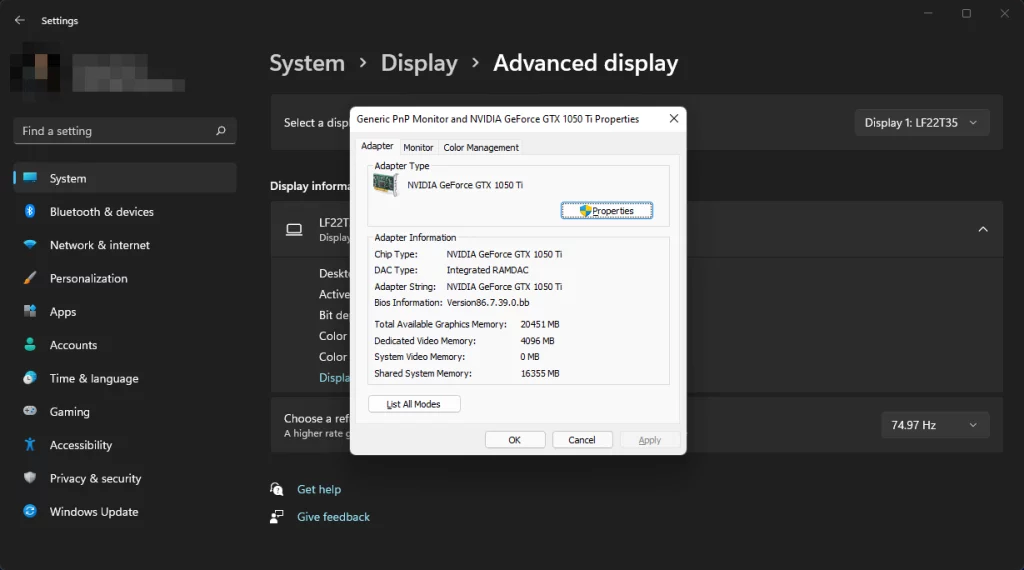Screen dimensions: 1024x570
Task: Click Integrated RAMDAC text
Action: 487,270
